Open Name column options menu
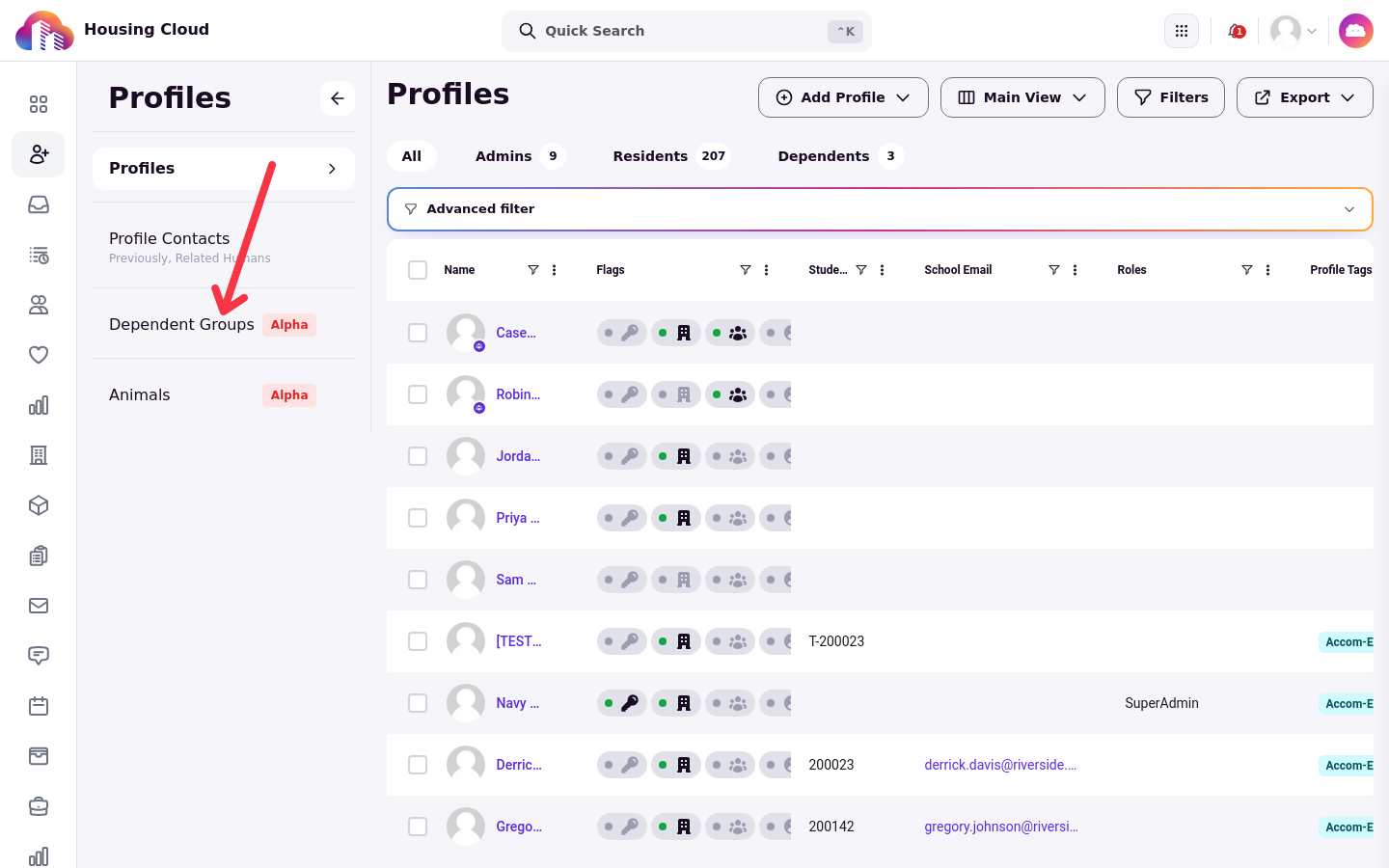The image size is (1389, 868). click(x=555, y=270)
